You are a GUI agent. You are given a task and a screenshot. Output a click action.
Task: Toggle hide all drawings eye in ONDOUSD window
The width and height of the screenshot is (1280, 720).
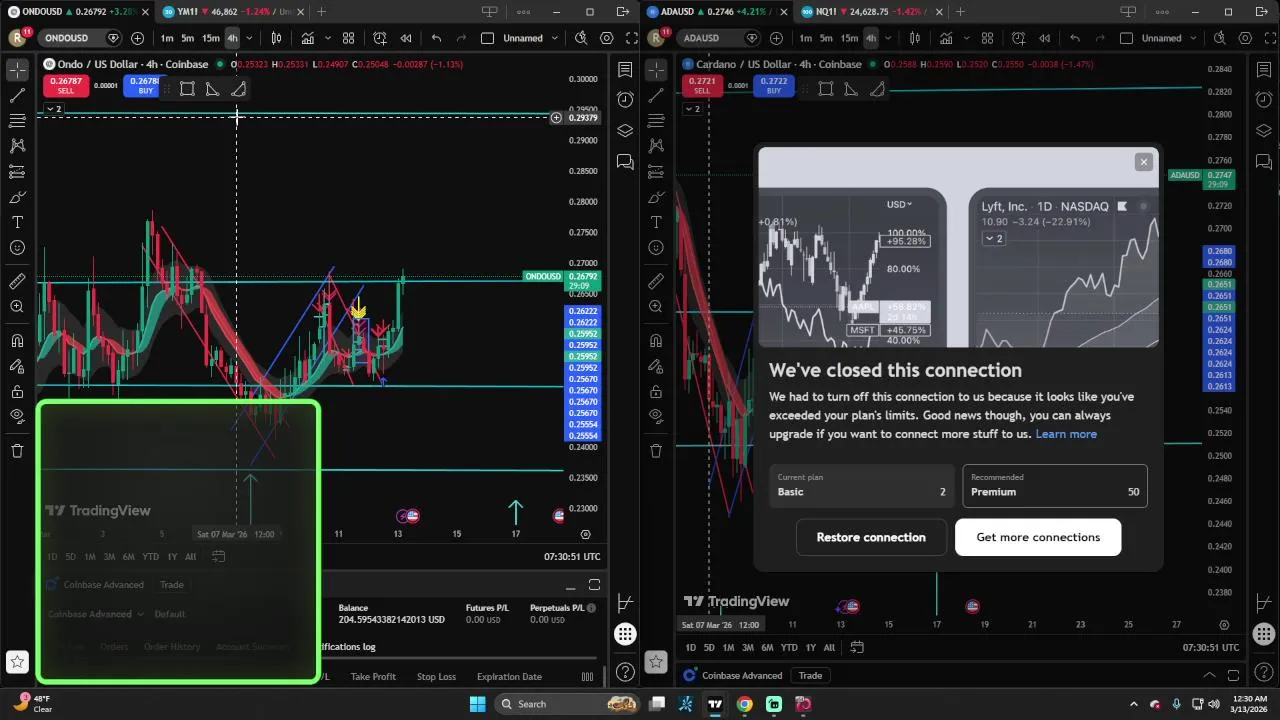click(17, 416)
